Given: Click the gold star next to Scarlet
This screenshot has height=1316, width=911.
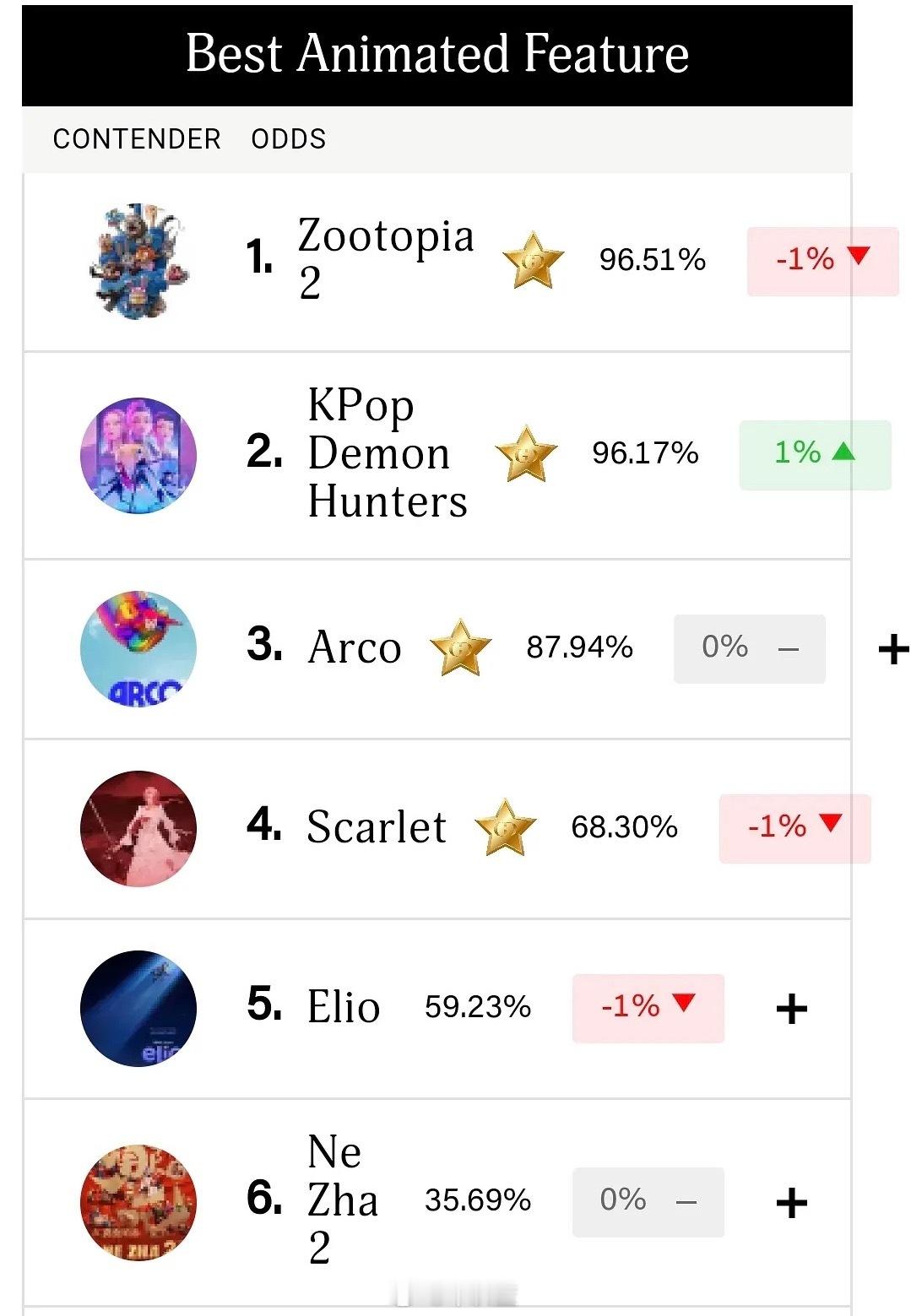Looking at the screenshot, I should (506, 827).
